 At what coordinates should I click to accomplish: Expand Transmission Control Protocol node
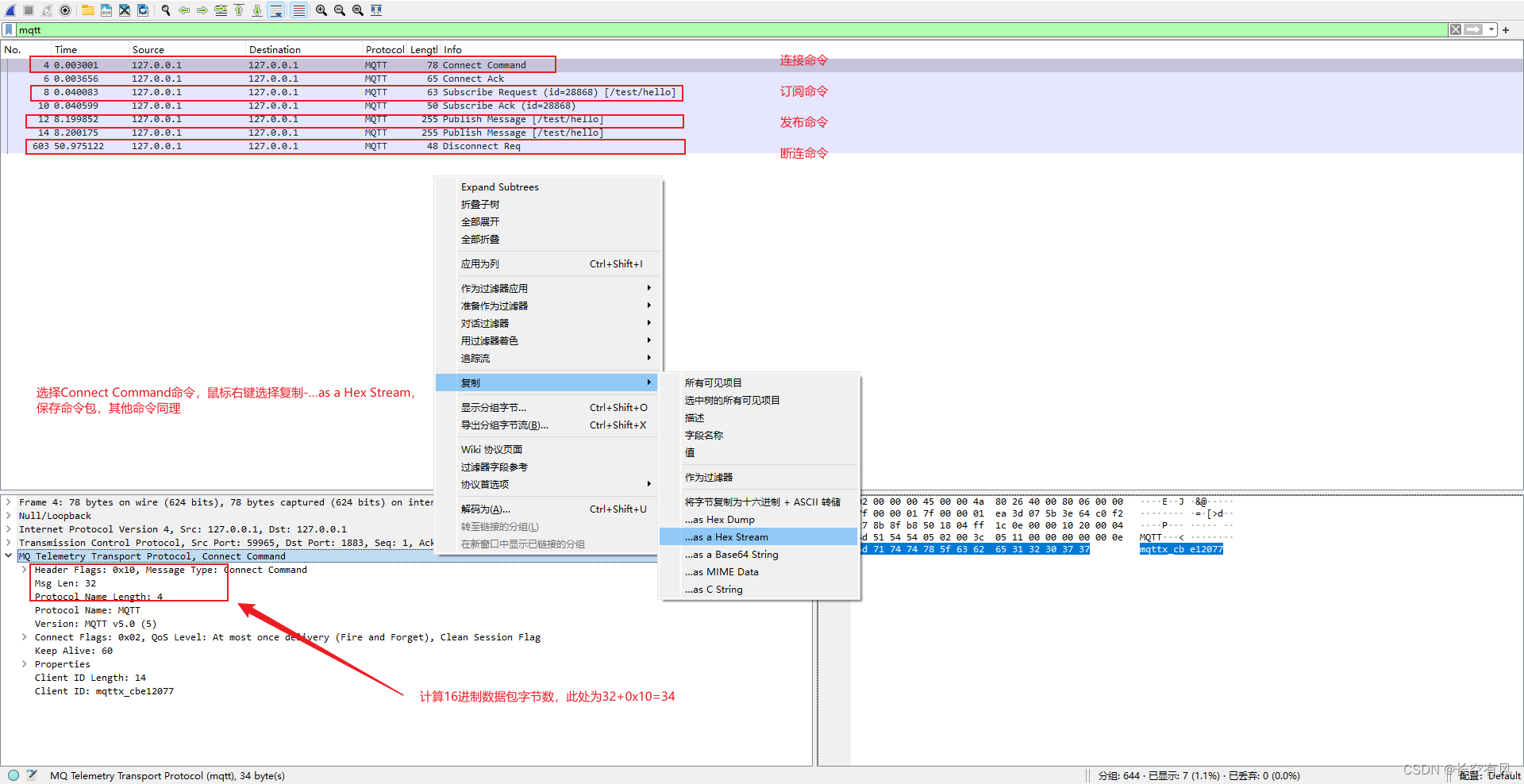(9, 543)
